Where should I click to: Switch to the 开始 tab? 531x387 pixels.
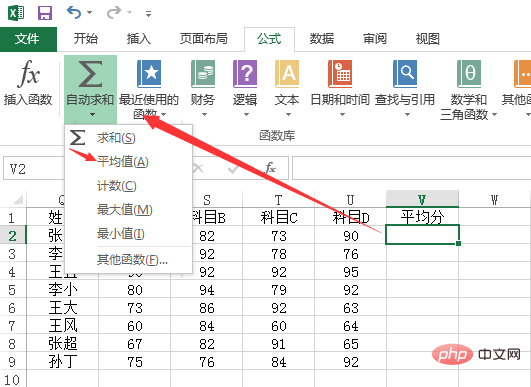86,39
